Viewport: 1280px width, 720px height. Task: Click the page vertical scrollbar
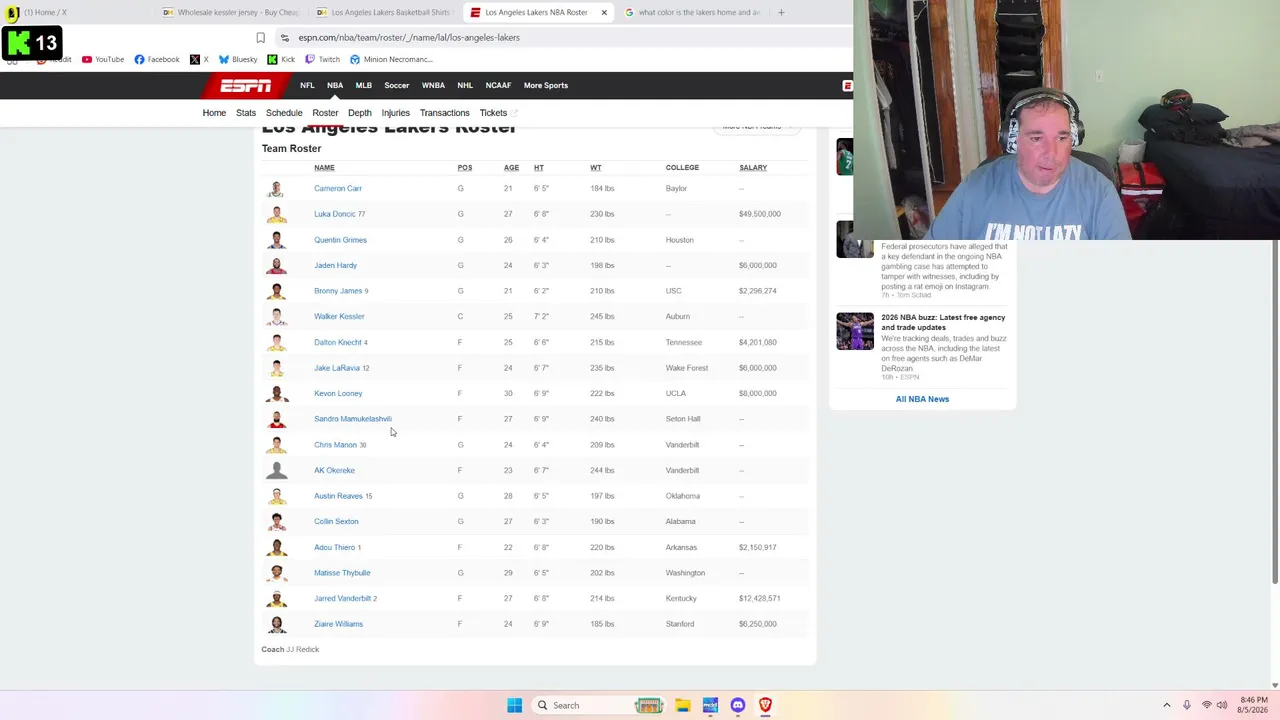point(1275,410)
